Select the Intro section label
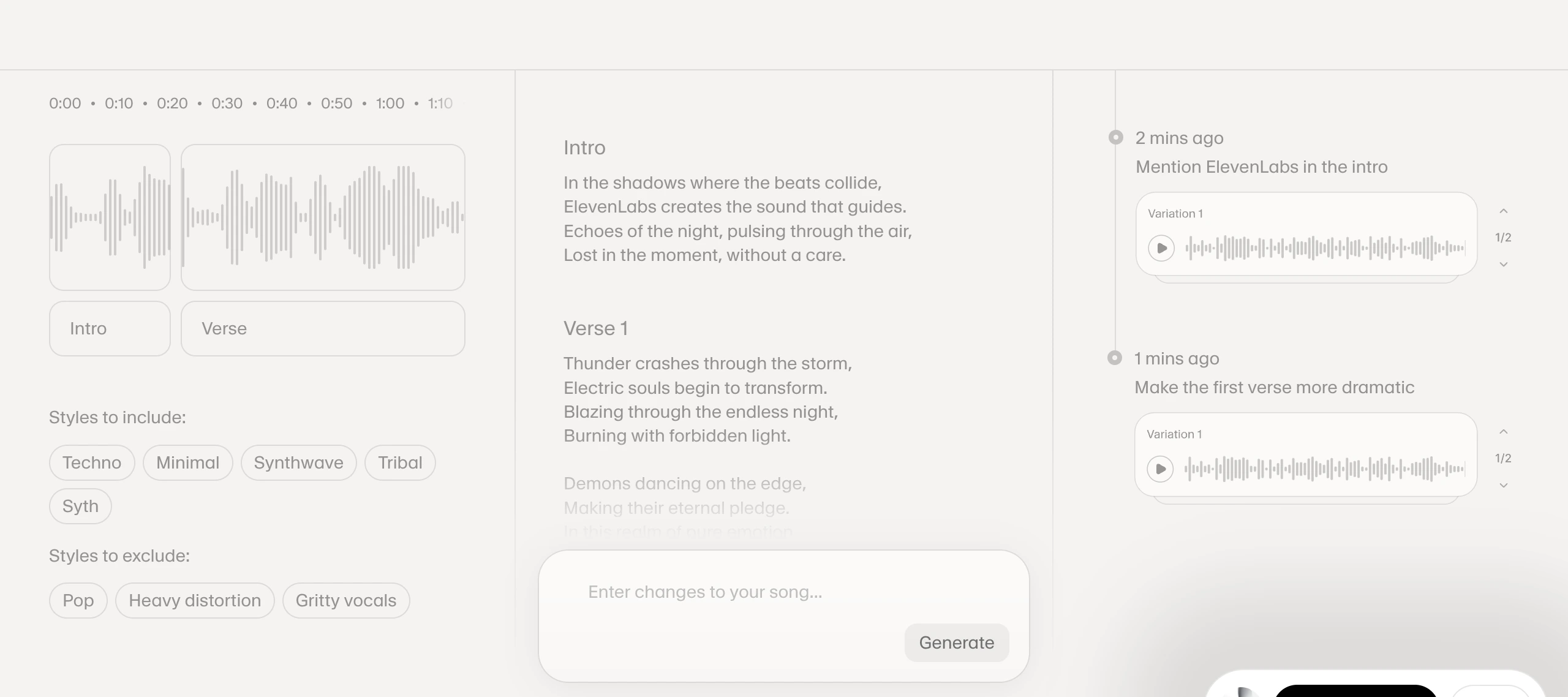 coord(110,328)
